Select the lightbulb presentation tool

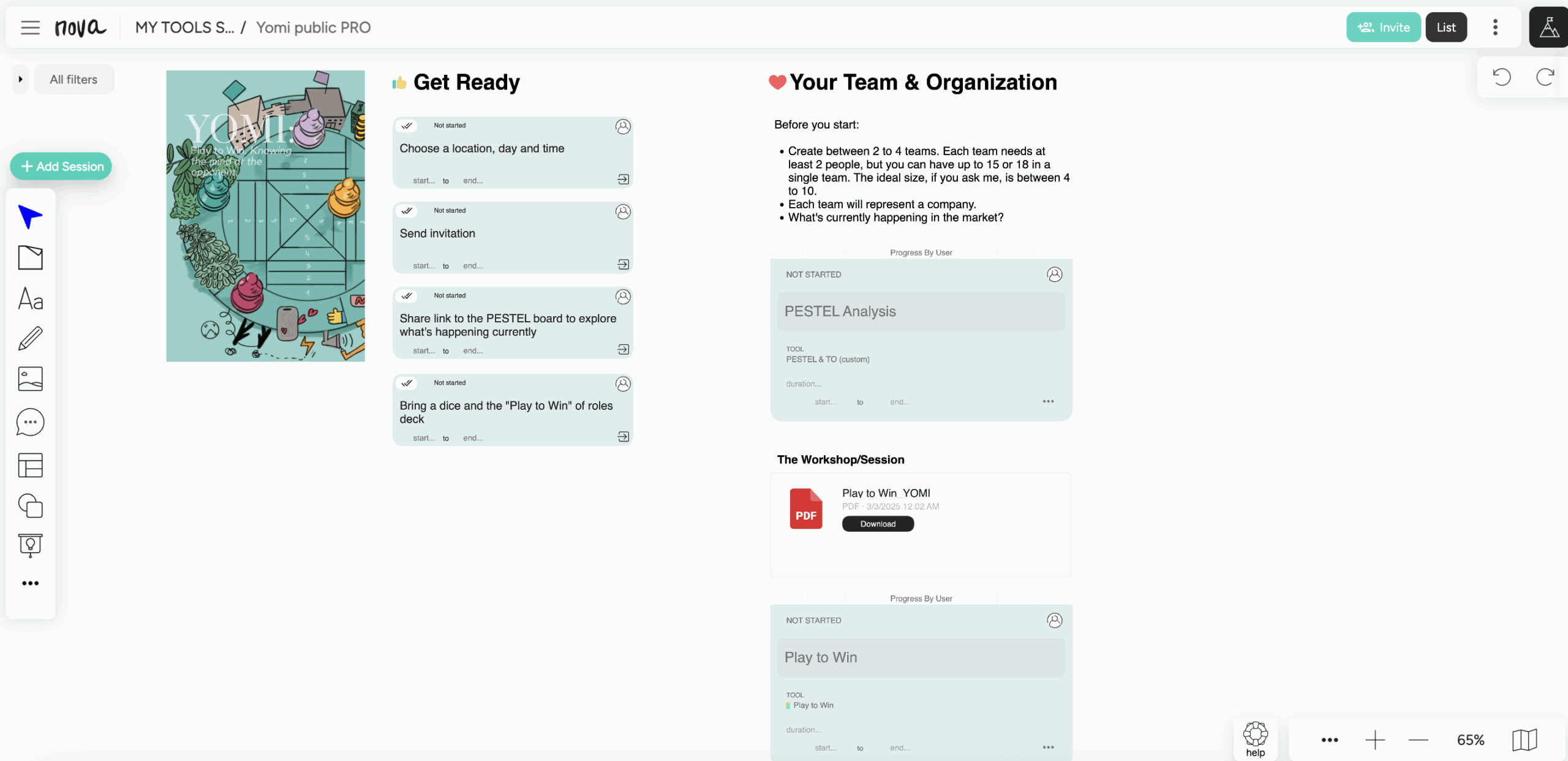[30, 545]
